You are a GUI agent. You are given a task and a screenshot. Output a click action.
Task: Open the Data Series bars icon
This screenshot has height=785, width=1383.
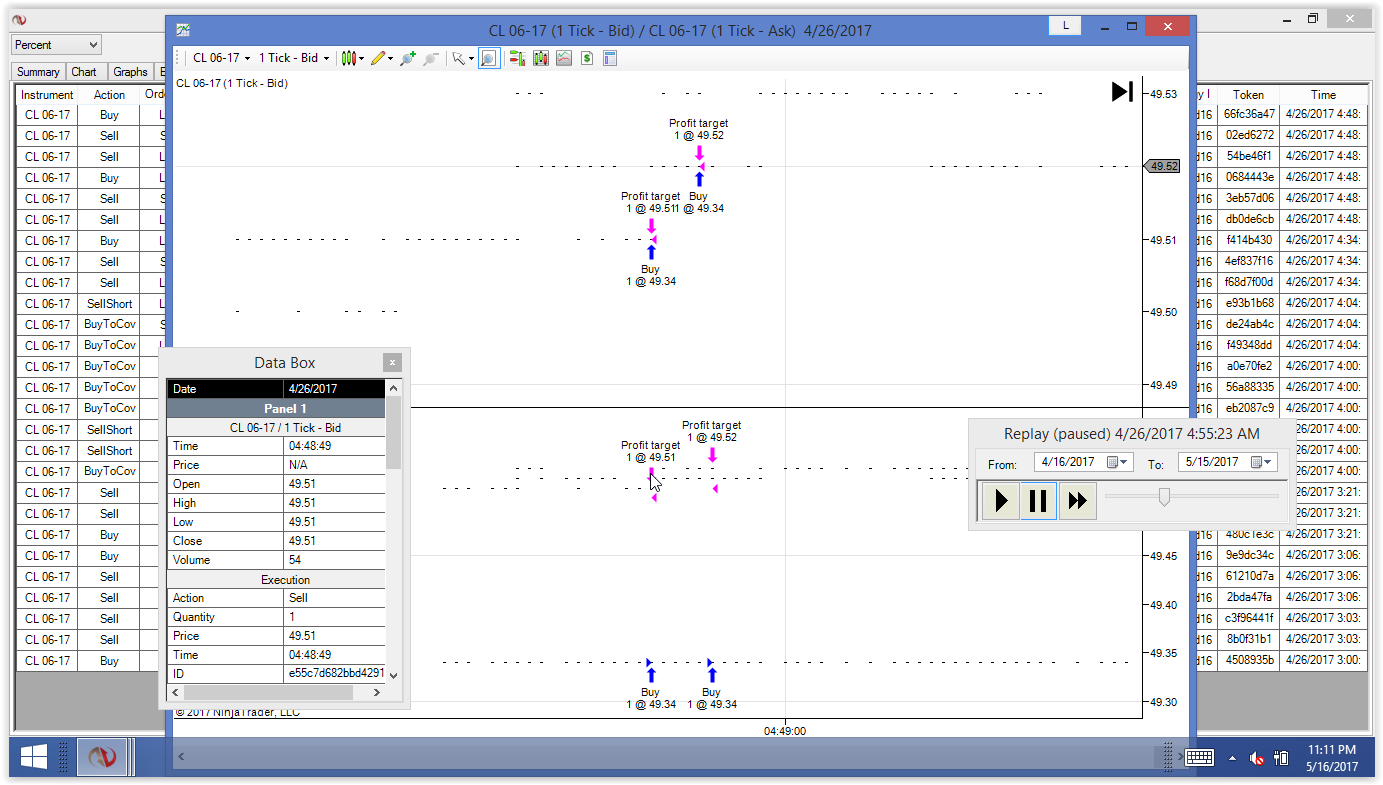pyautogui.click(x=541, y=58)
